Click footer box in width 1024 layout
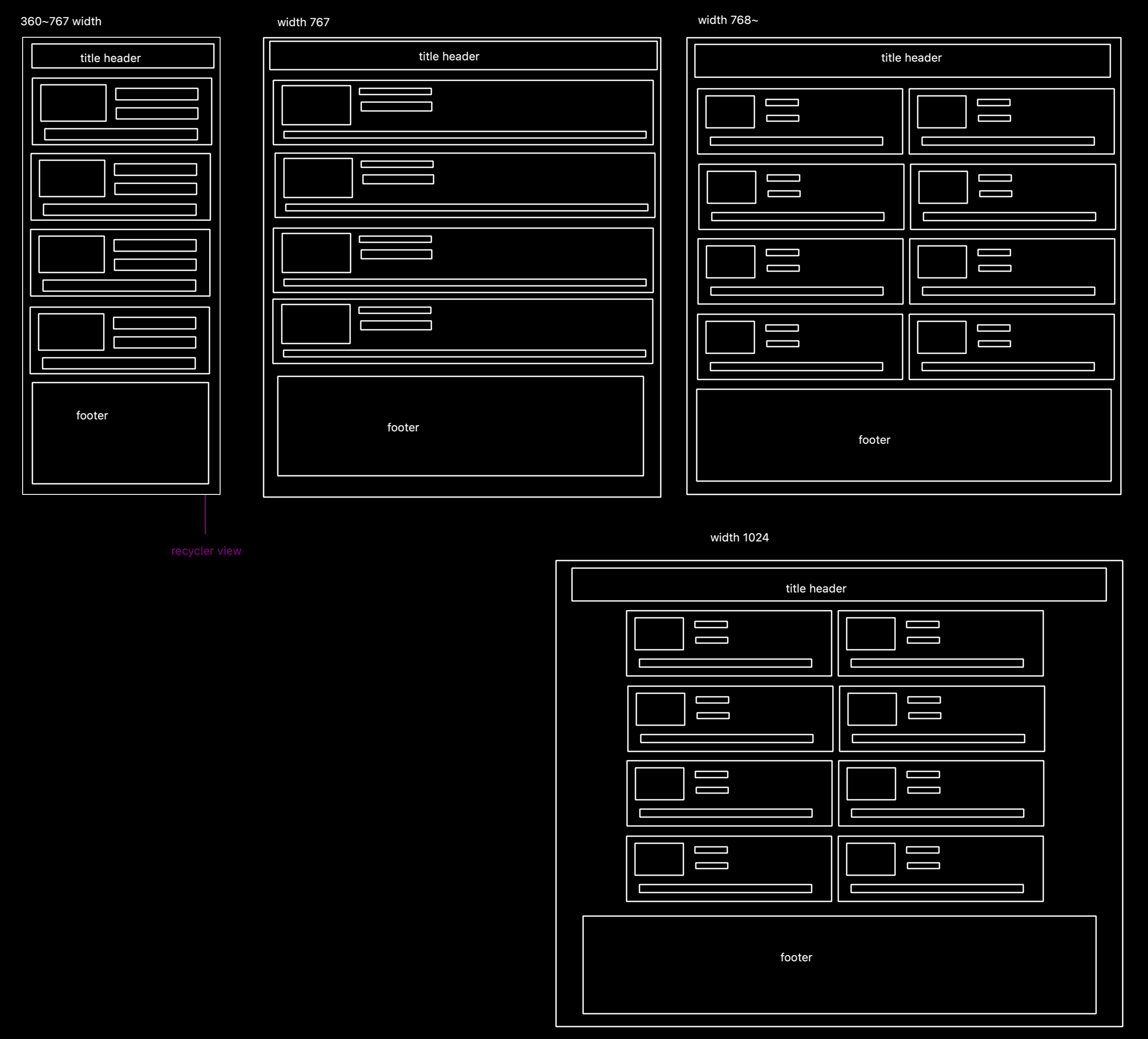Screen dimensions: 1148x1039 click(839, 964)
